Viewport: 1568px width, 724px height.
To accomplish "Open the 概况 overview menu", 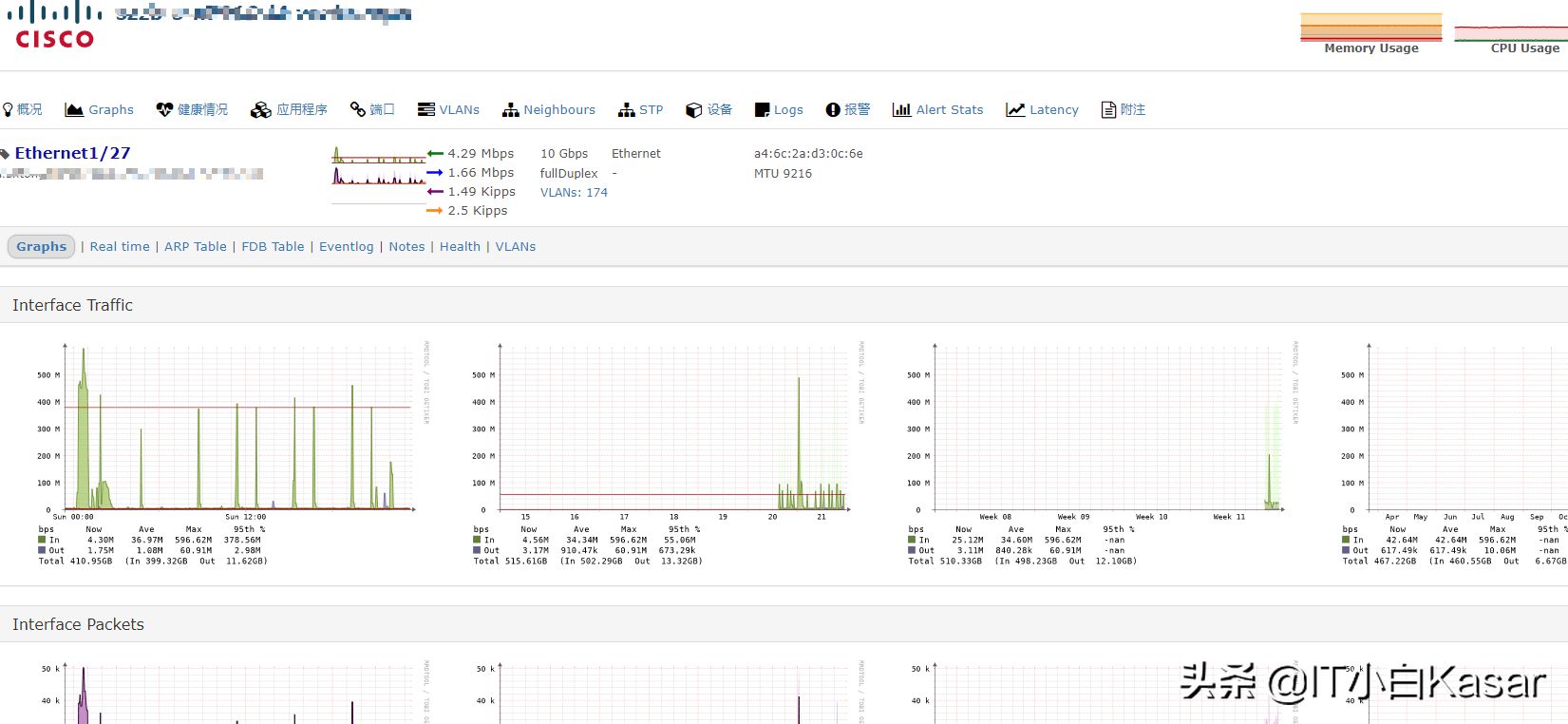I will pos(29,110).
